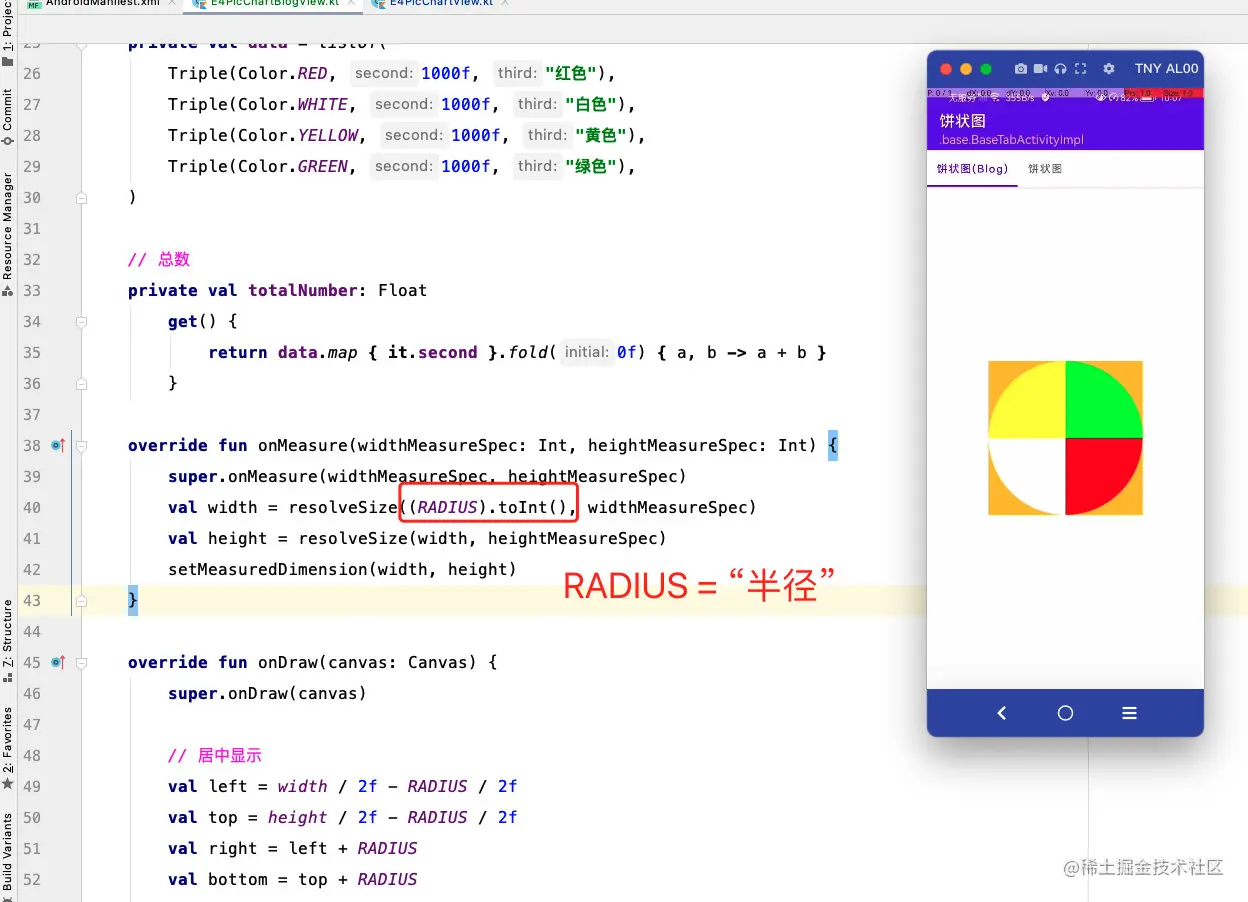Screen dimensions: 1248x902
Task: Click super.onDraw(canvas) on line 46
Action: coord(268,694)
